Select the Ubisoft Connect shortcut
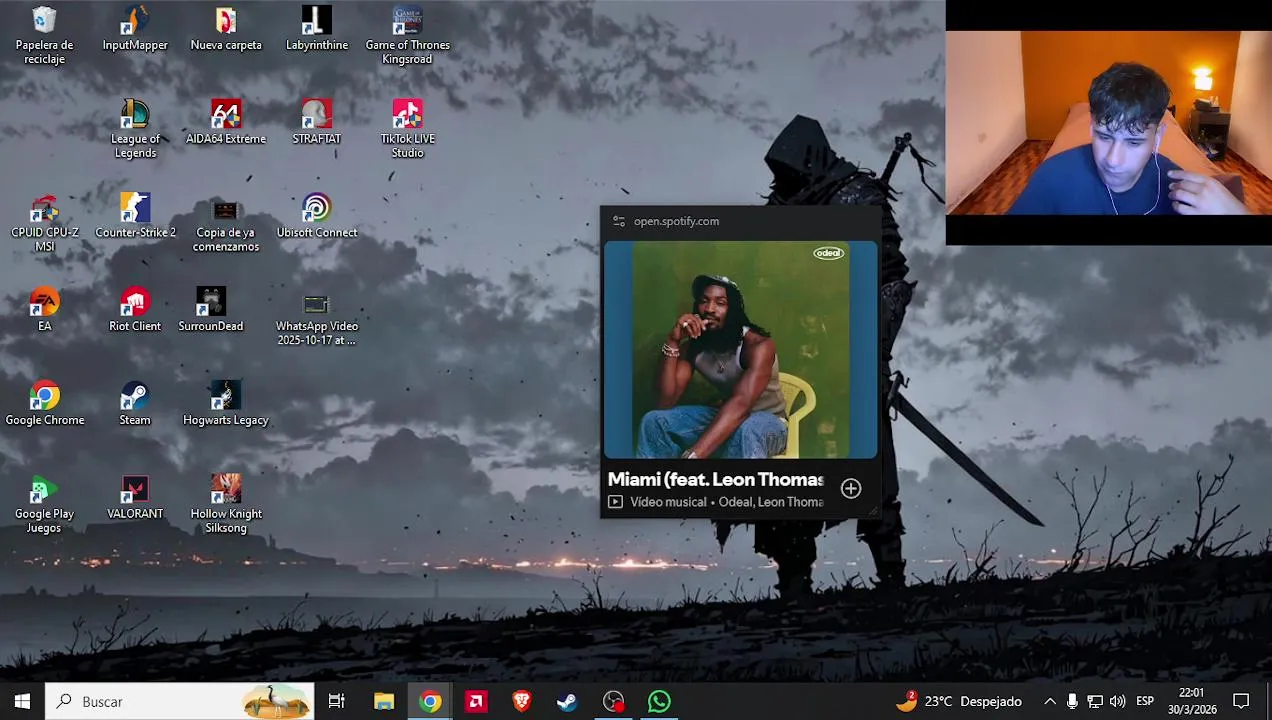Screen dimensions: 1272x720 point(317,216)
